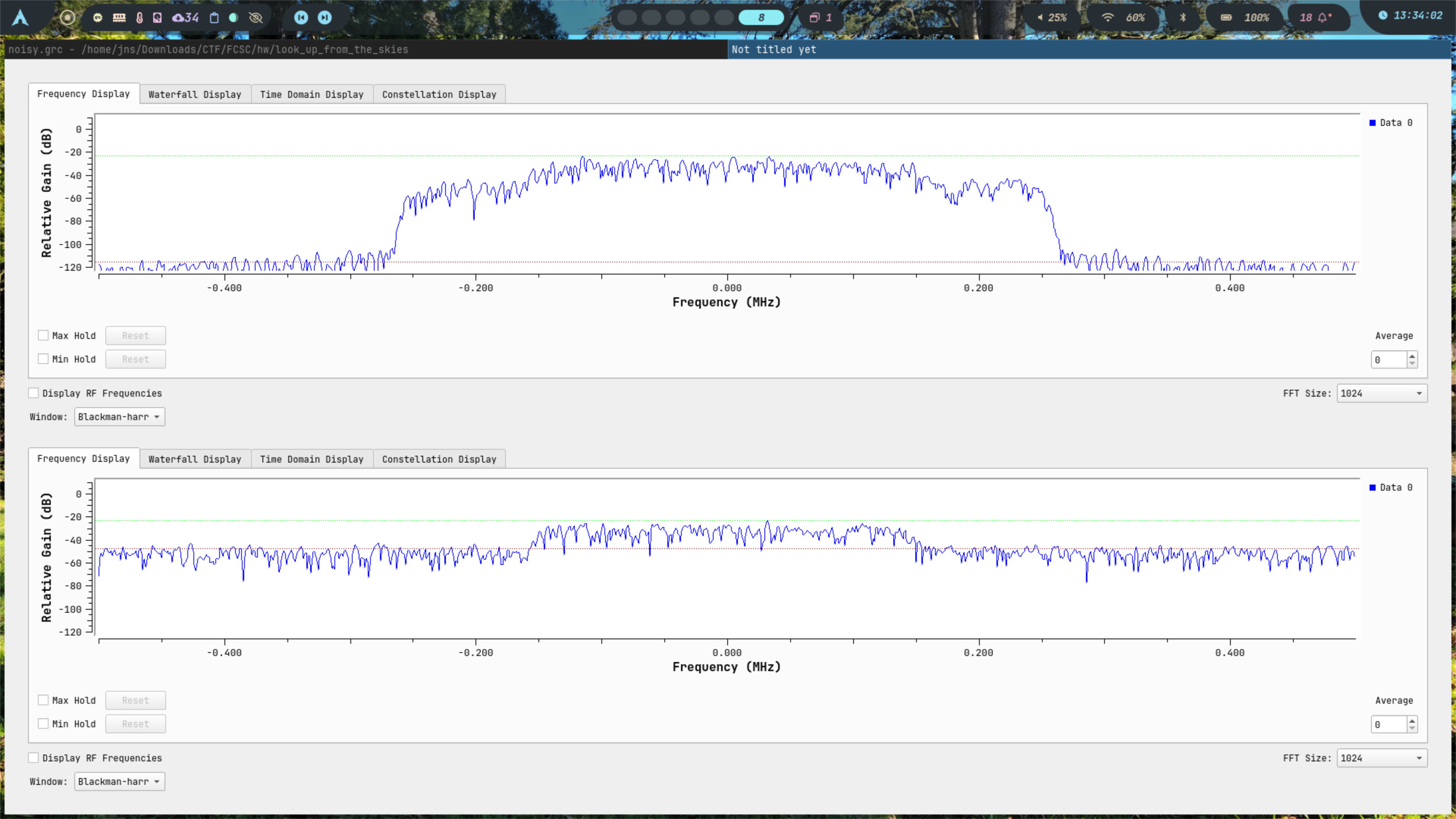Click the upper Average value field

point(1388,359)
